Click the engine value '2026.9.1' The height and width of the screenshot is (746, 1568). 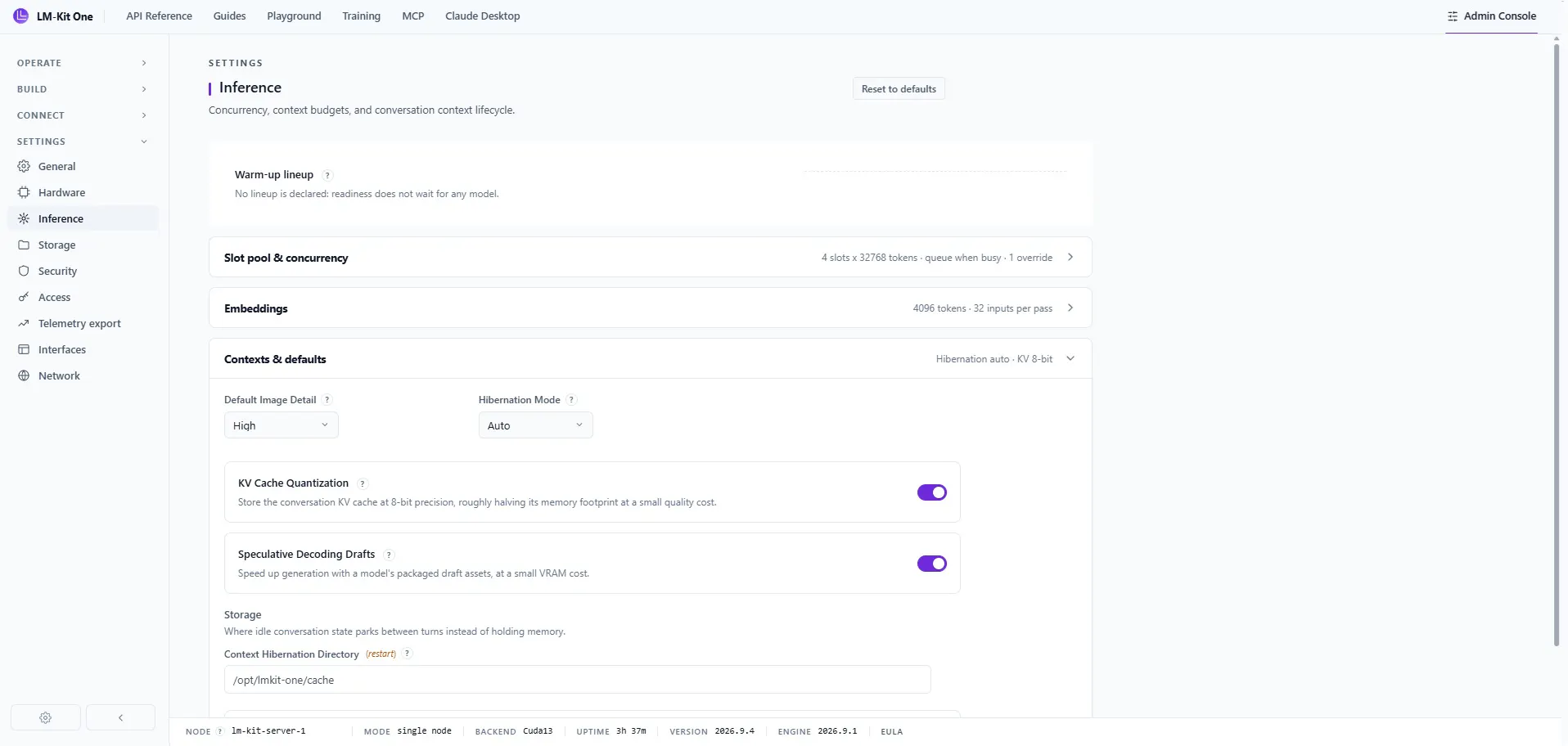tap(837, 731)
